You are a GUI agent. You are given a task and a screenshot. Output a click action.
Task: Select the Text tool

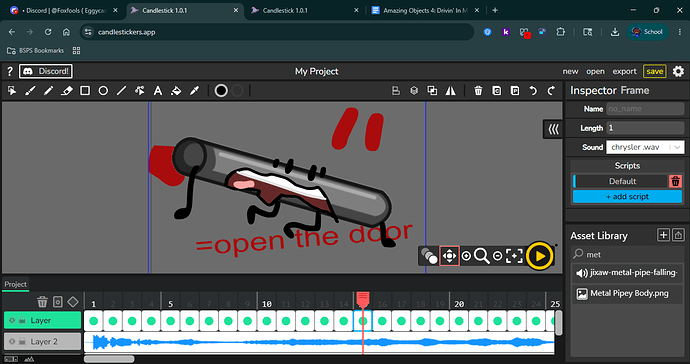[x=158, y=91]
